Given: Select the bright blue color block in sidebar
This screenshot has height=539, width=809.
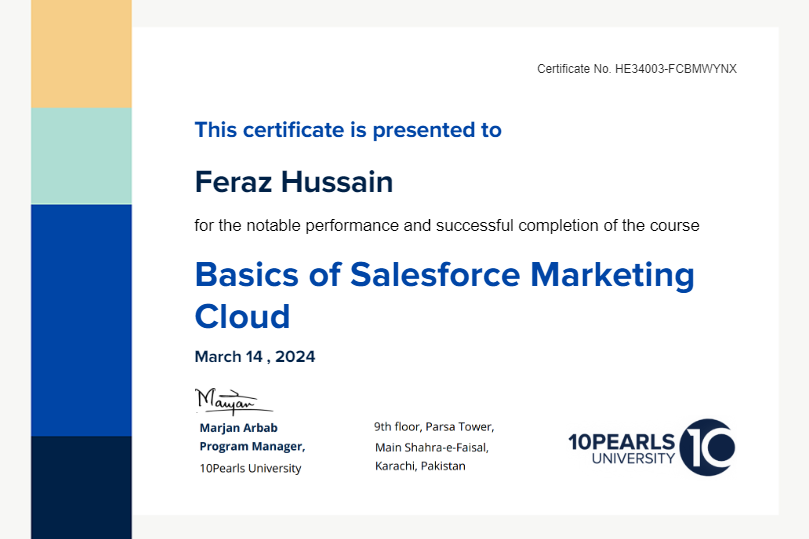Looking at the screenshot, I should pyautogui.click(x=81, y=320).
